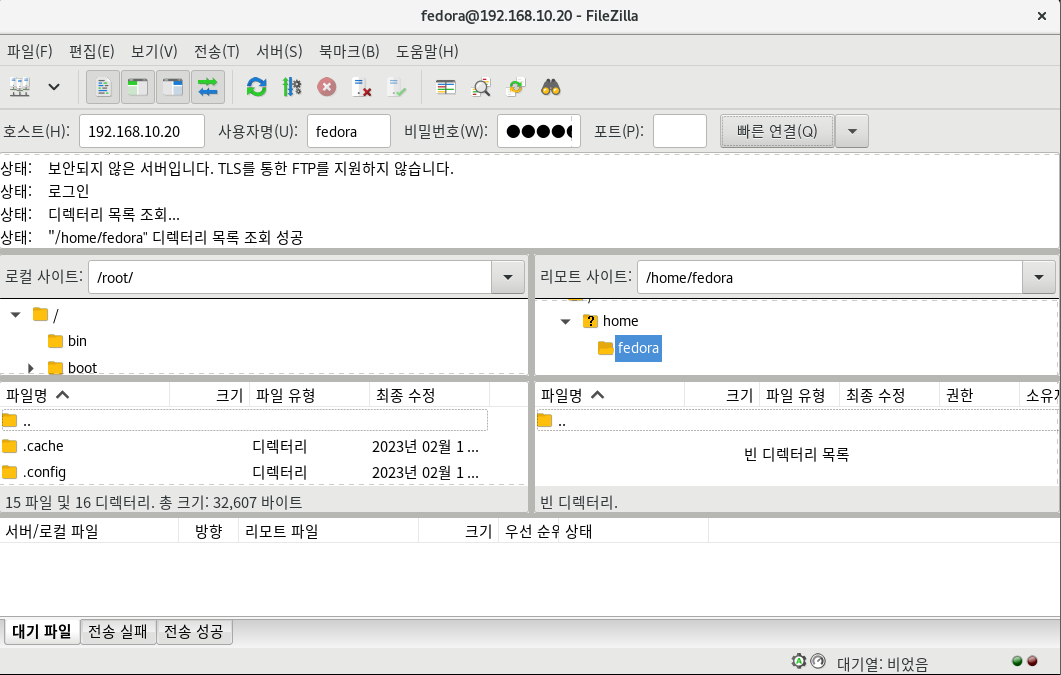Sort remote files by 권한 column
1061x675 pixels.
point(979,395)
